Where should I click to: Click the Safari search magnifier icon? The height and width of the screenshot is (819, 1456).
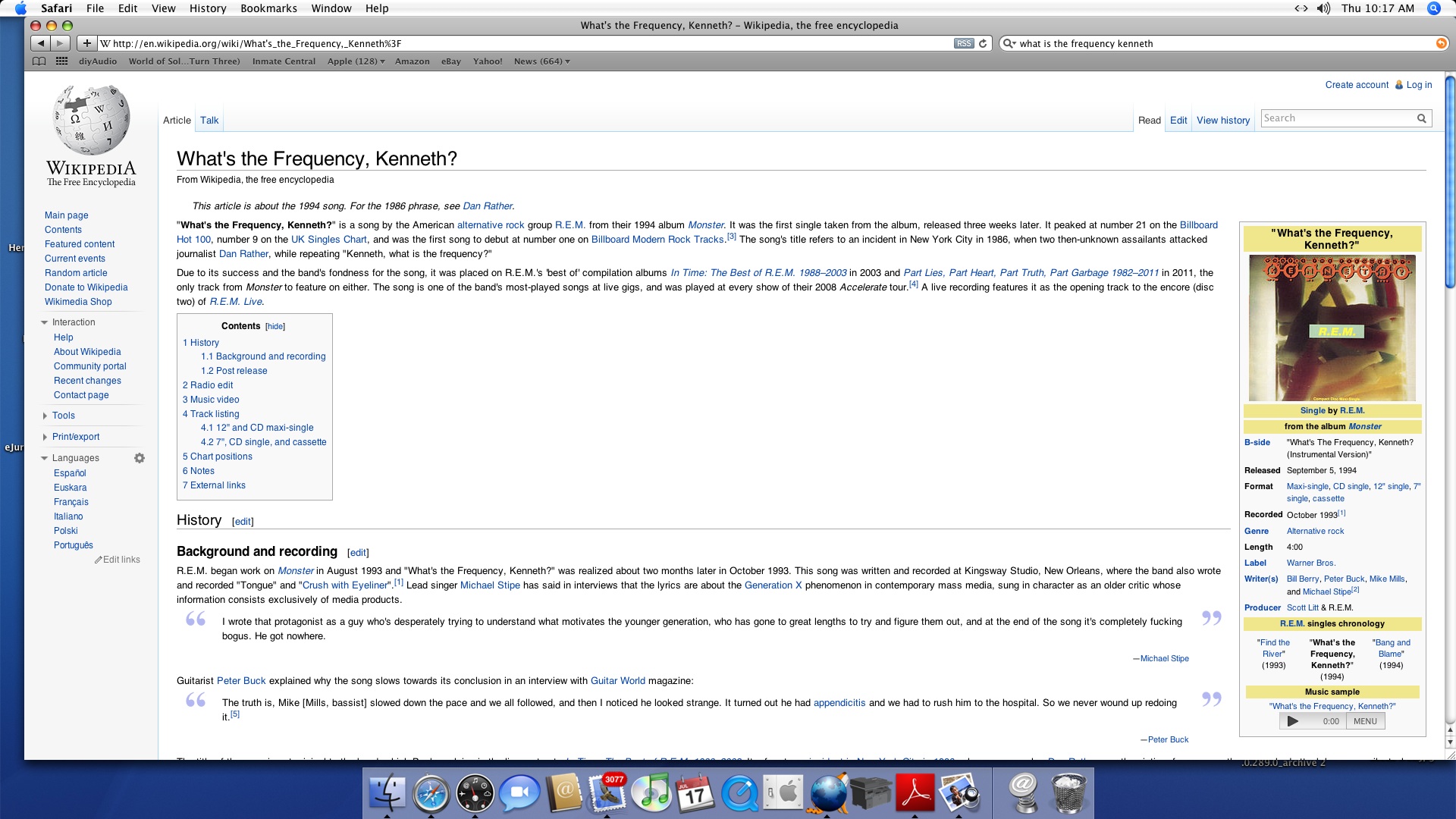click(x=1009, y=43)
